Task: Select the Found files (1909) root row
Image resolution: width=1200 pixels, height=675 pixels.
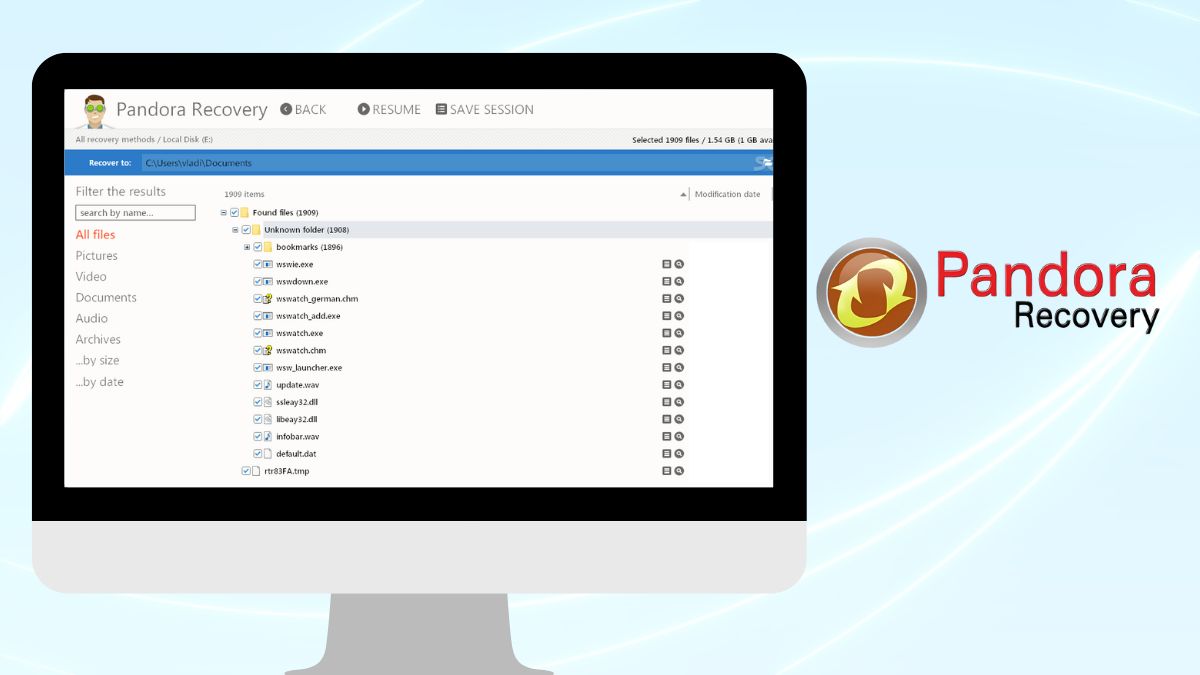Action: click(x=285, y=213)
